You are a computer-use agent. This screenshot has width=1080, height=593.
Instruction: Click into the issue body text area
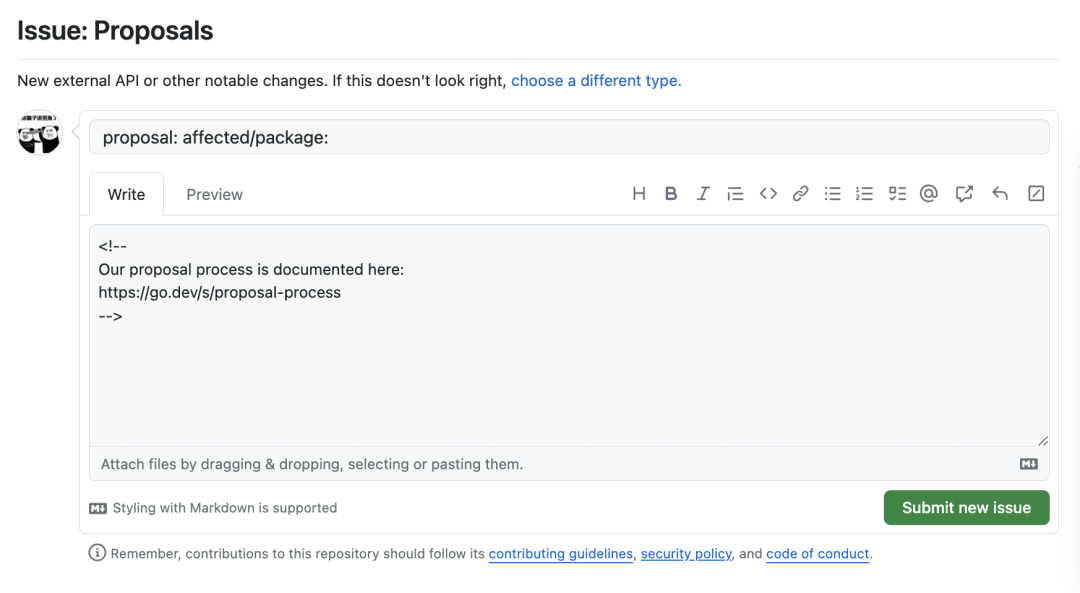tap(569, 335)
